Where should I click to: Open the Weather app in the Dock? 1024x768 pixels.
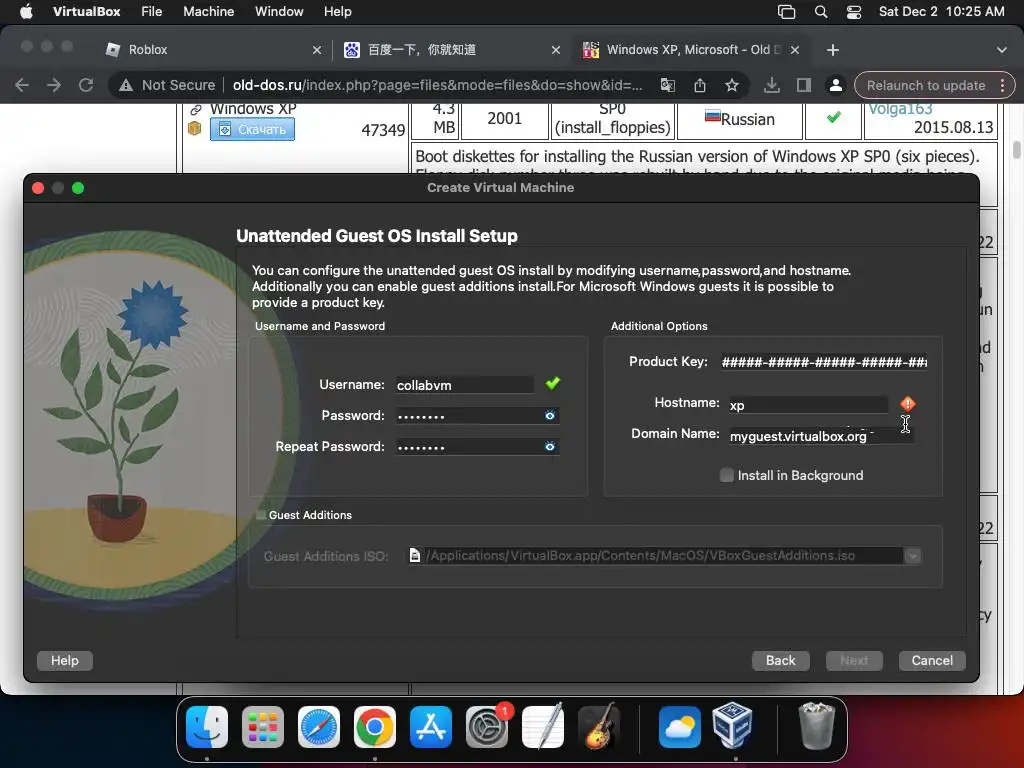679,727
